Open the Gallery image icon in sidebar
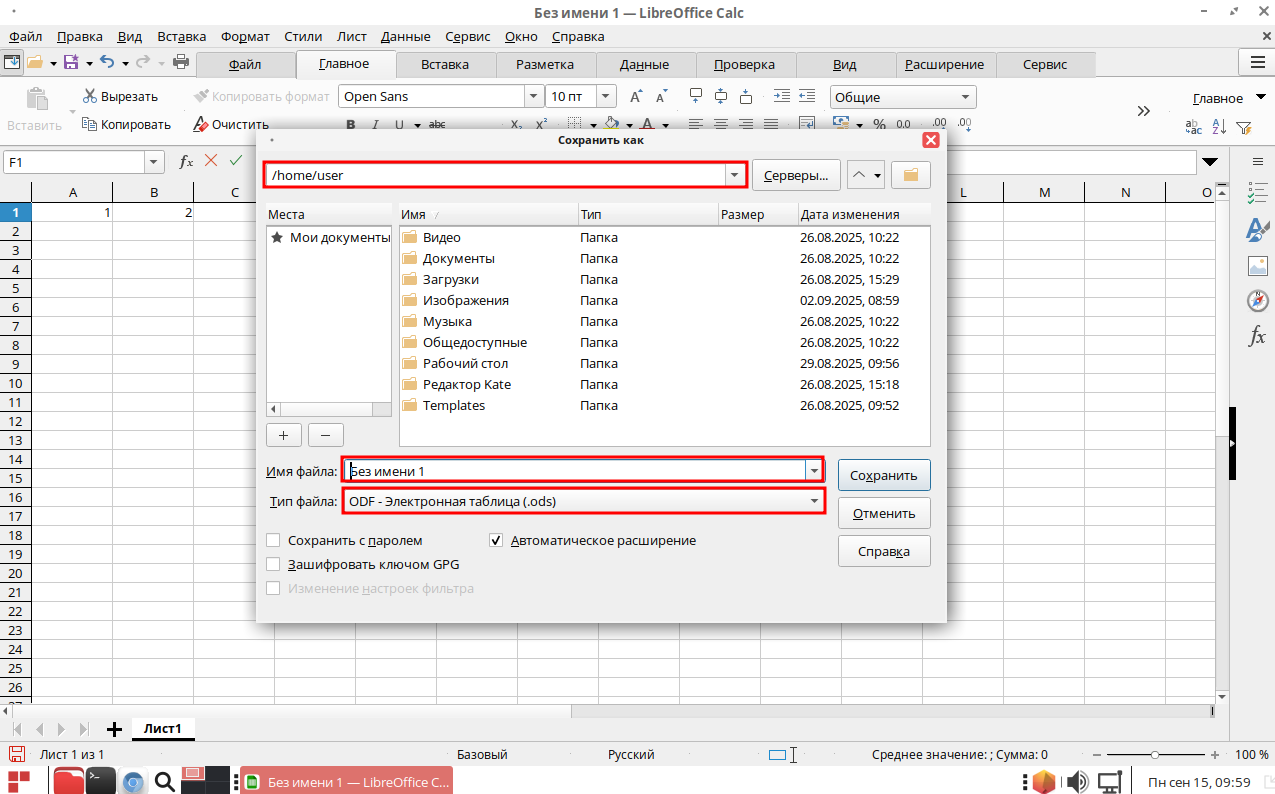This screenshot has height=794, width=1275. coord(1257,266)
